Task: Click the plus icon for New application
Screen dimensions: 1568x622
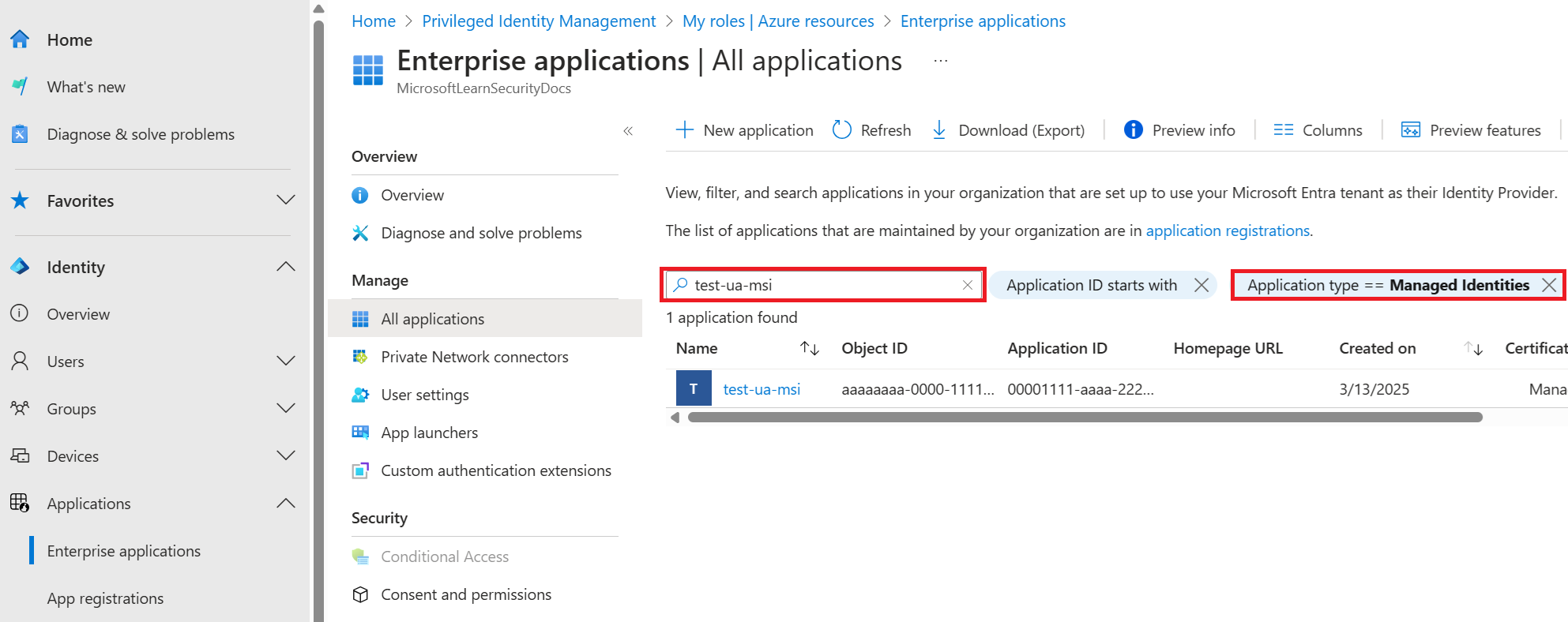Action: pyautogui.click(x=685, y=130)
